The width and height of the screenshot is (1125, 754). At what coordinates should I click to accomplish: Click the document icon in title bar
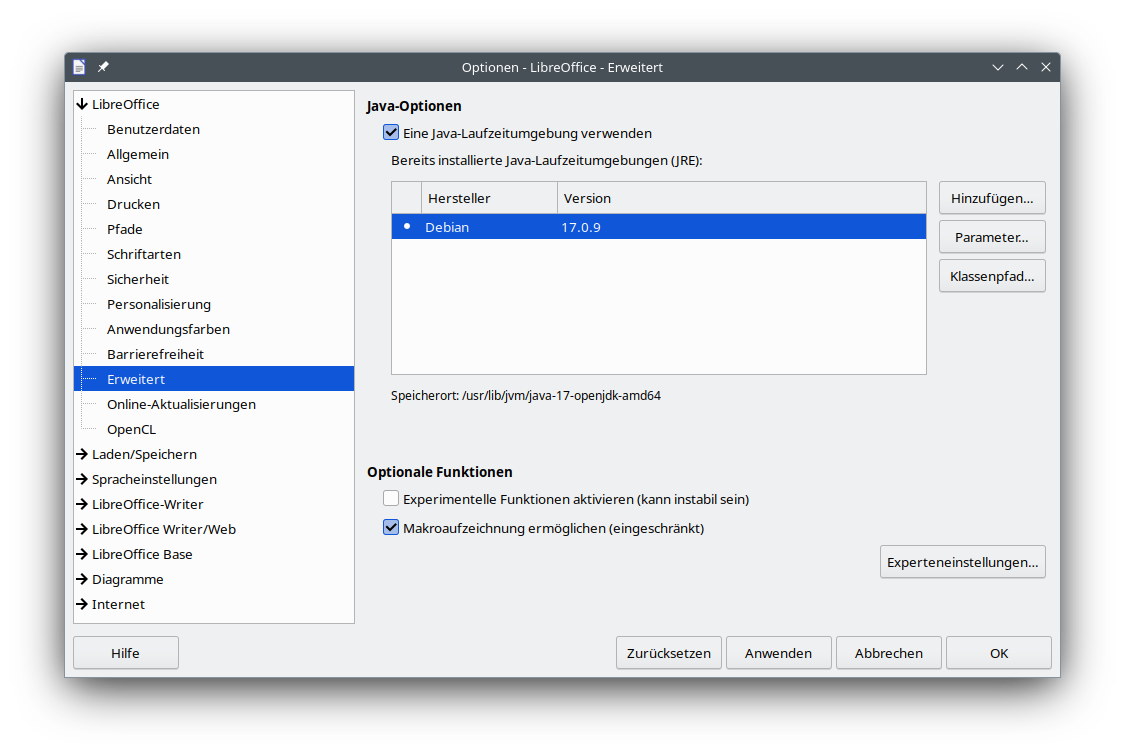(x=80, y=67)
